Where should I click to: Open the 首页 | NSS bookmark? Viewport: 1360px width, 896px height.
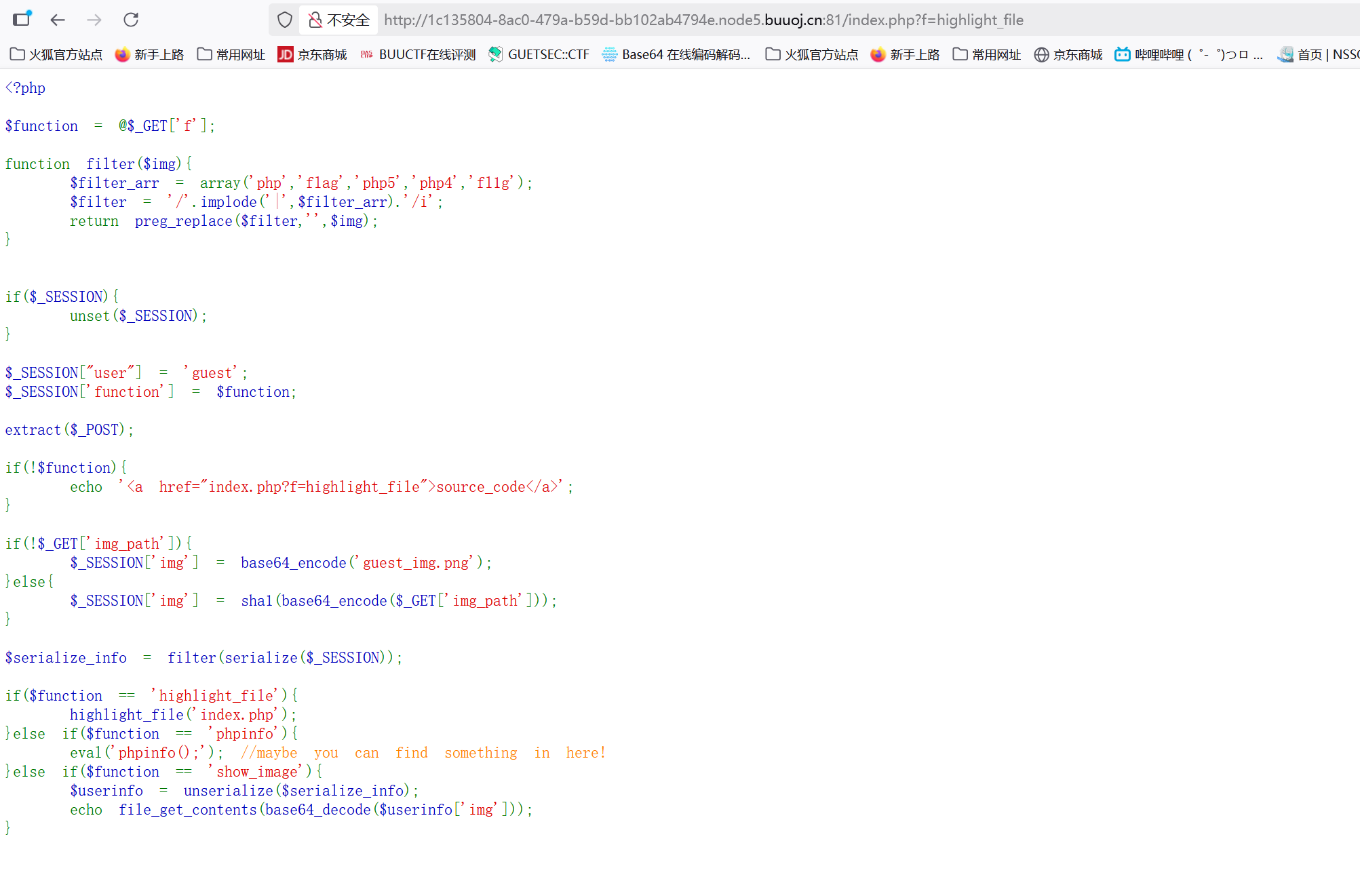[1318, 54]
